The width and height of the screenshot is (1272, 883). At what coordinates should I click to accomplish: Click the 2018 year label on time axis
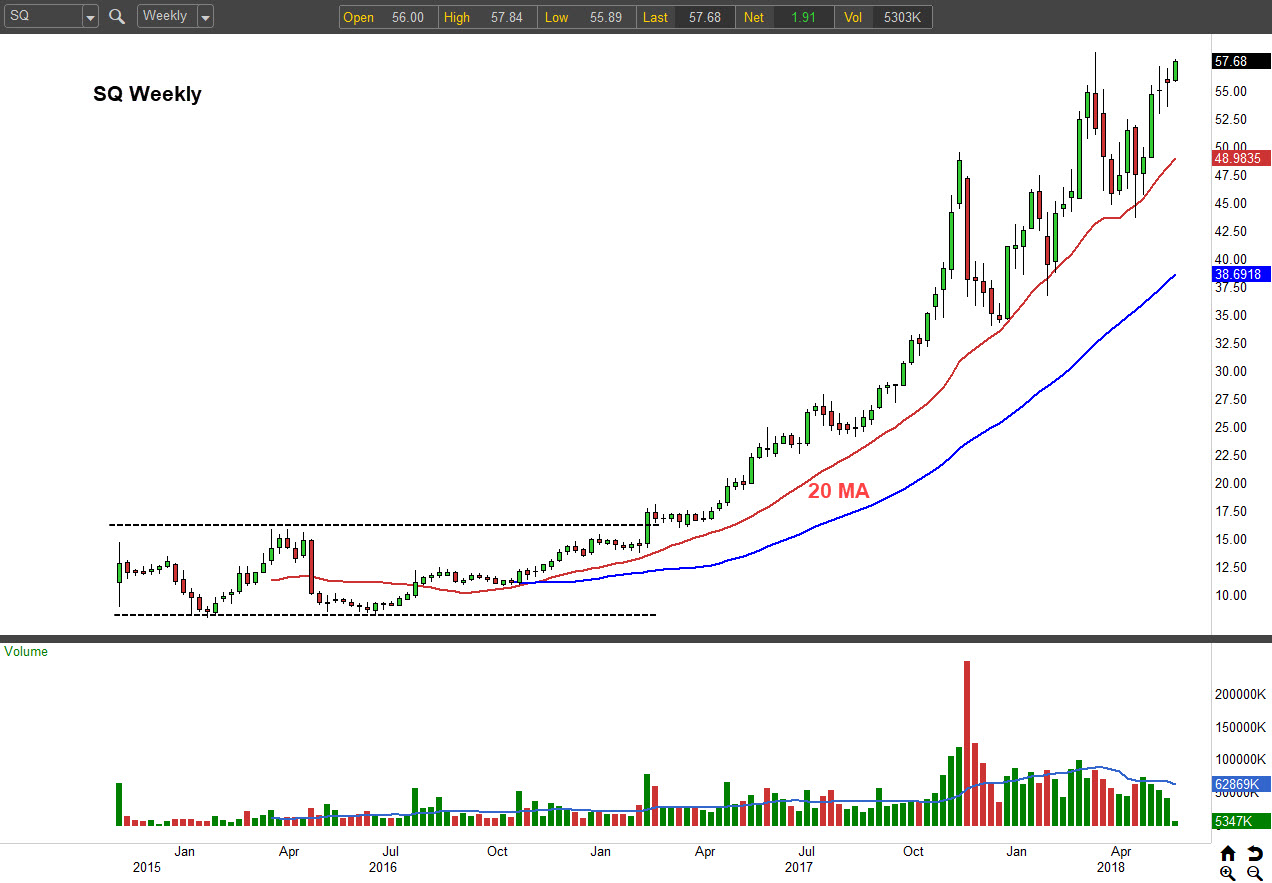pyautogui.click(x=1111, y=867)
